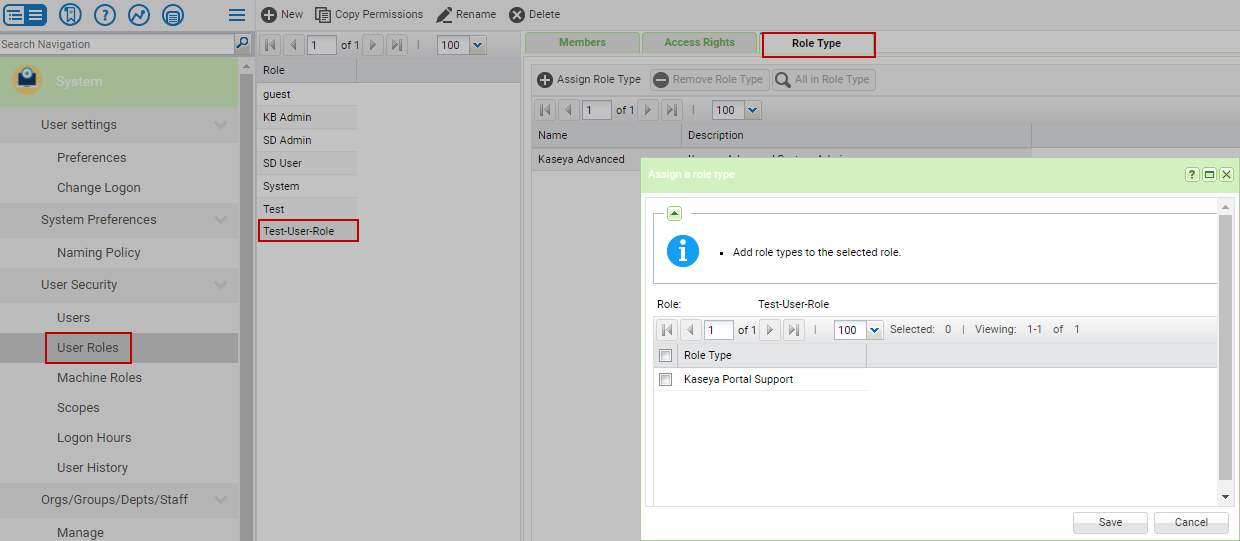Collapse the Orgs/Groups/Depts/Staff section

tap(220, 500)
